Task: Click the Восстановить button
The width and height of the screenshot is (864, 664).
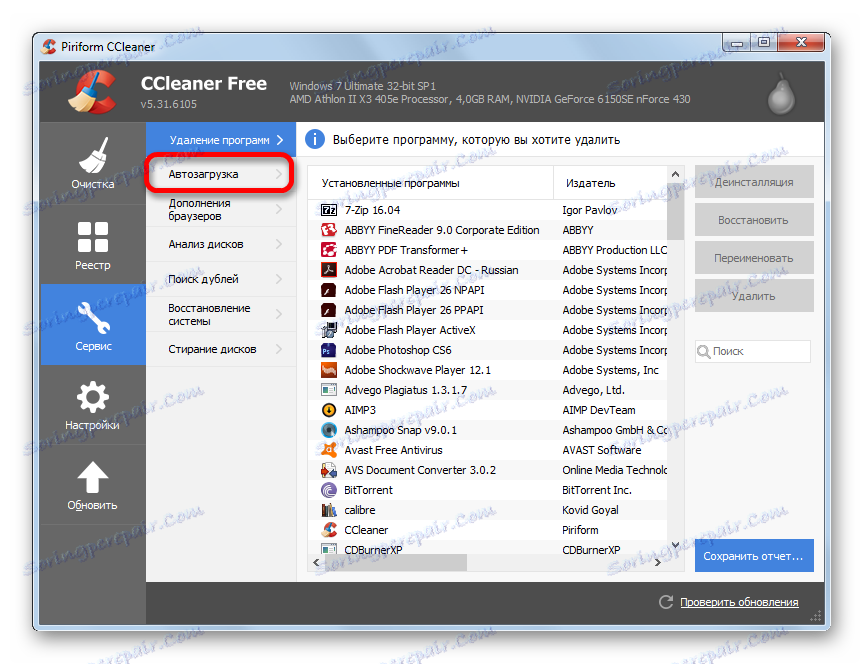Action: [x=754, y=220]
